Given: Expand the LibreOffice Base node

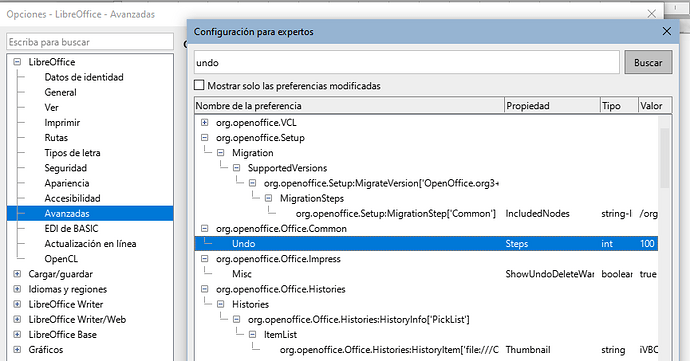Looking at the screenshot, I should (17, 335).
